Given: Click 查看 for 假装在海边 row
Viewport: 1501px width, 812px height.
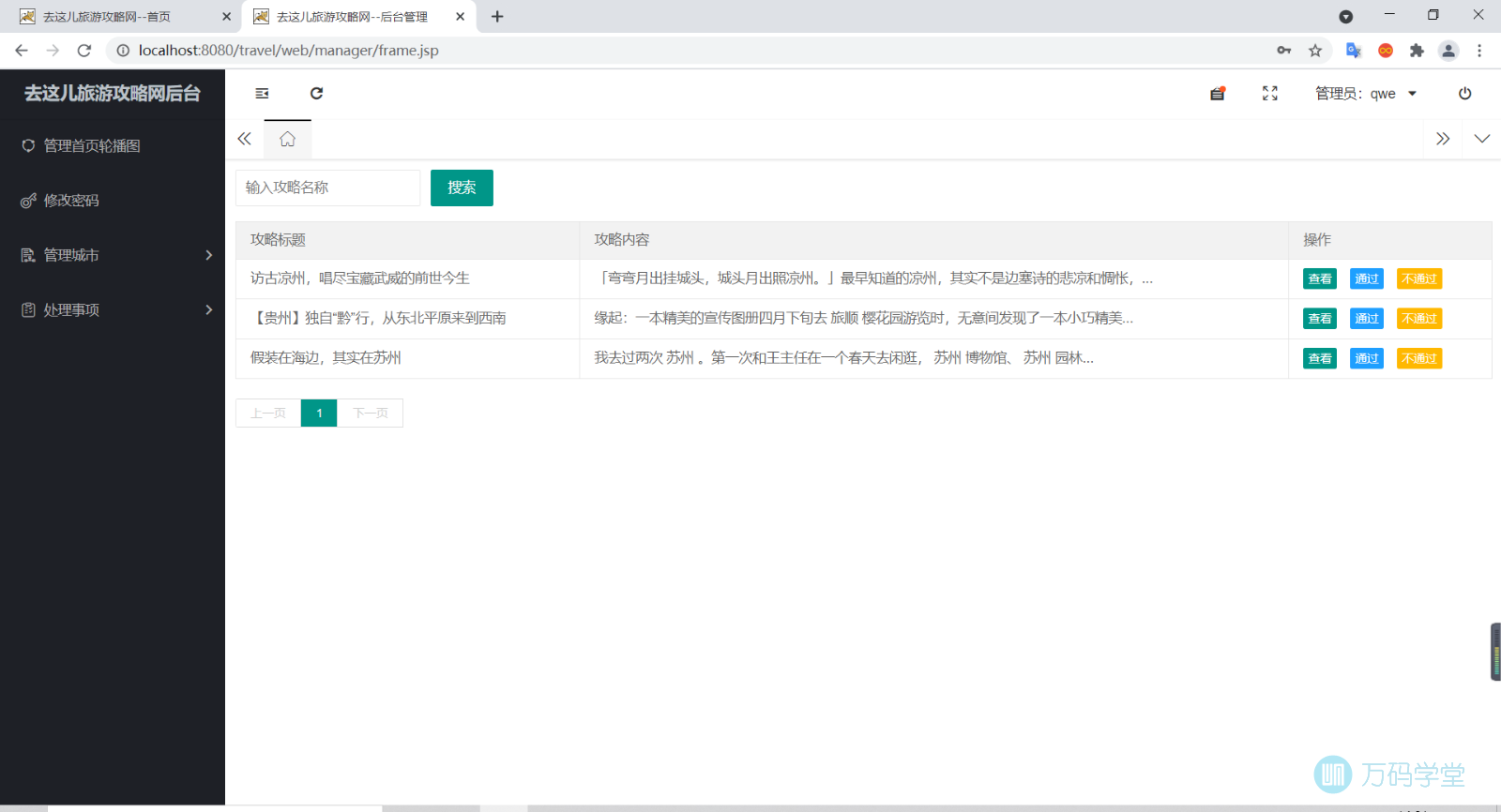Looking at the screenshot, I should coord(1320,358).
